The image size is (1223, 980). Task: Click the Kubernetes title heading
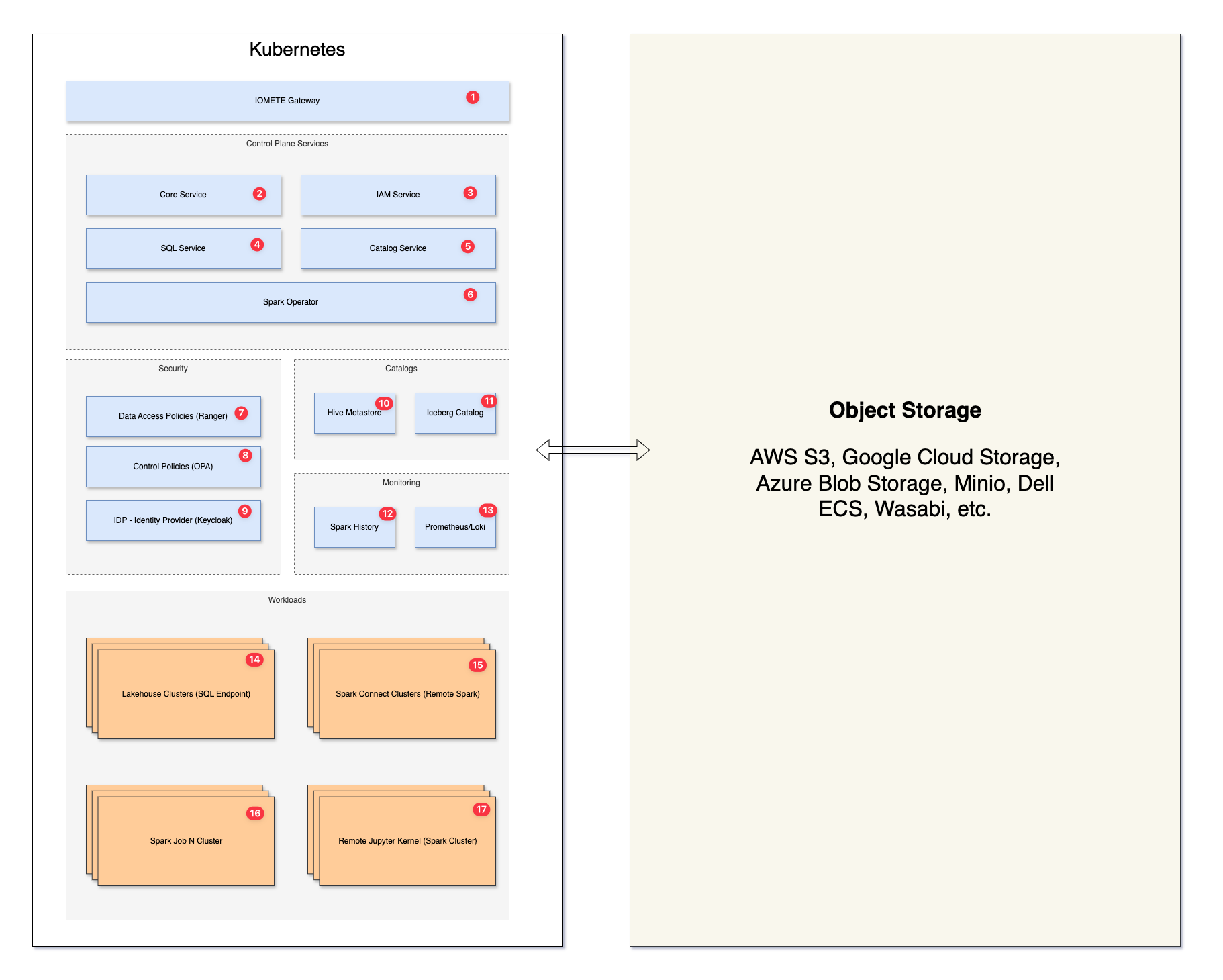[x=297, y=49]
